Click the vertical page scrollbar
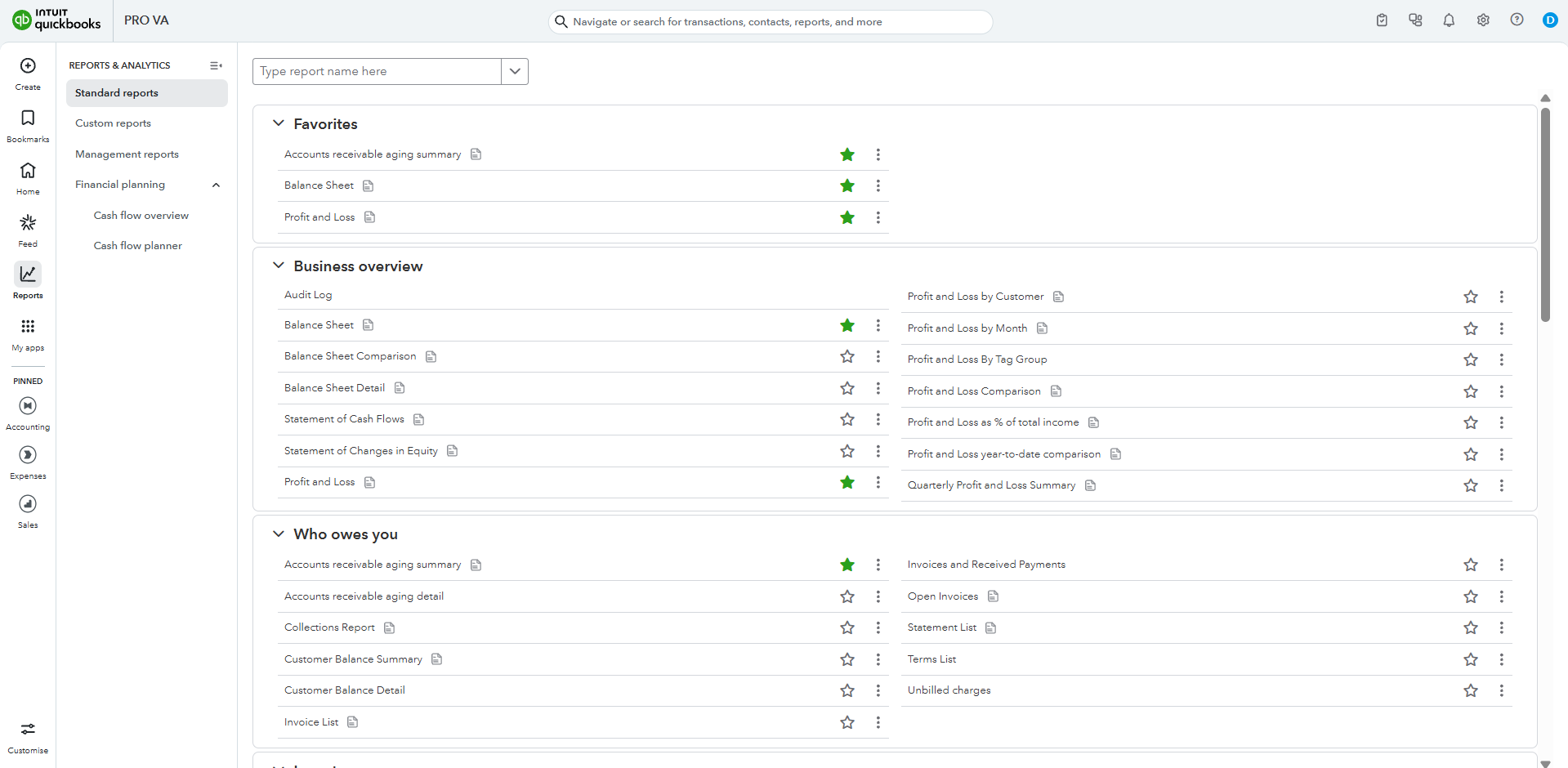The width and height of the screenshot is (1568, 768). (1545, 215)
